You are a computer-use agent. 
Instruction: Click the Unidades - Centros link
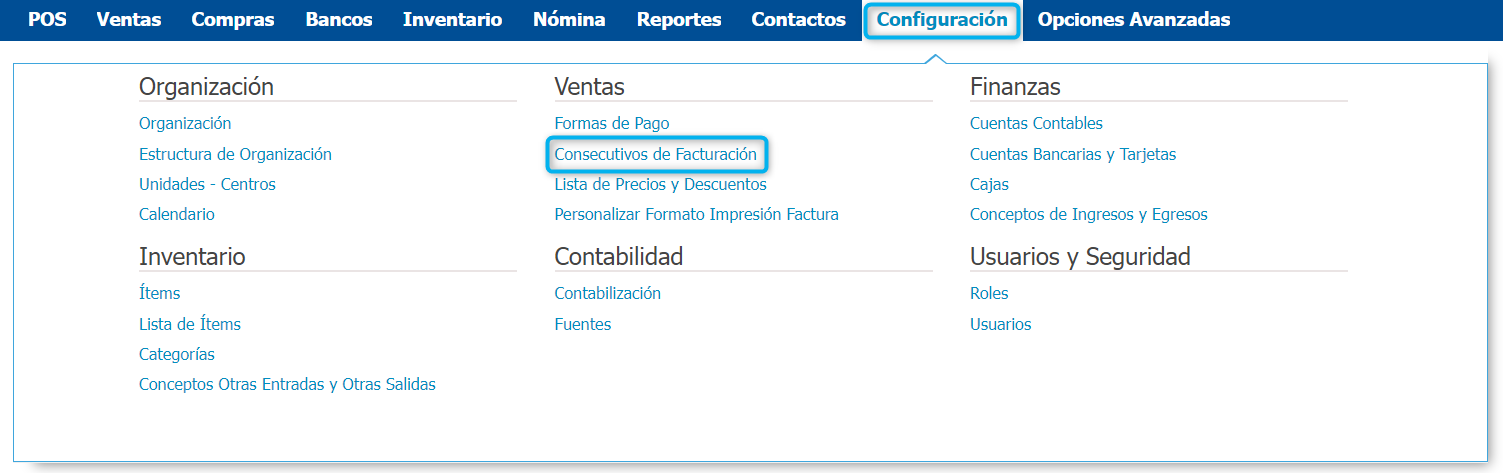point(207,184)
